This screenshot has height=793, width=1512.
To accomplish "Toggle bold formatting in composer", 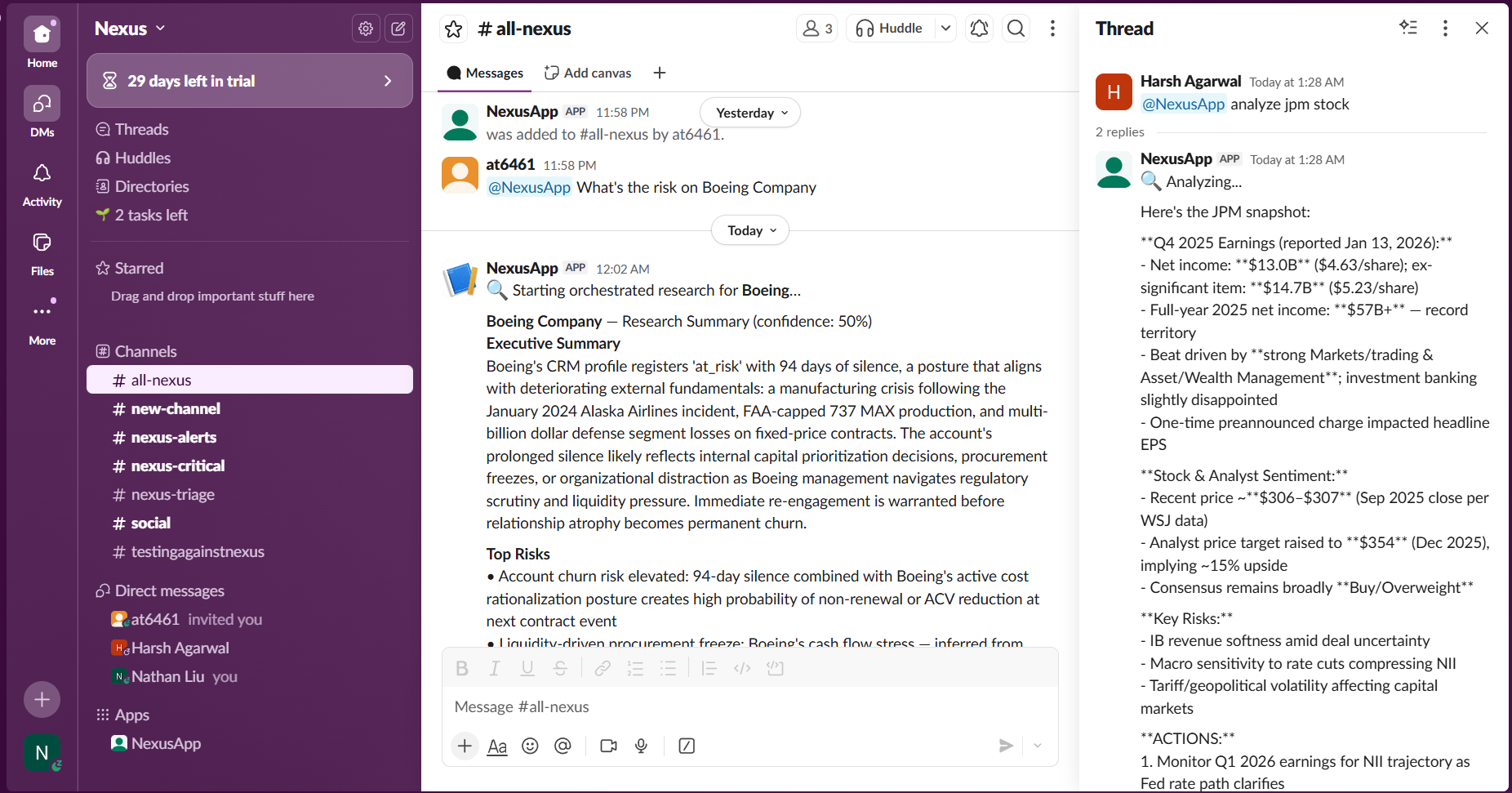I will (462, 668).
